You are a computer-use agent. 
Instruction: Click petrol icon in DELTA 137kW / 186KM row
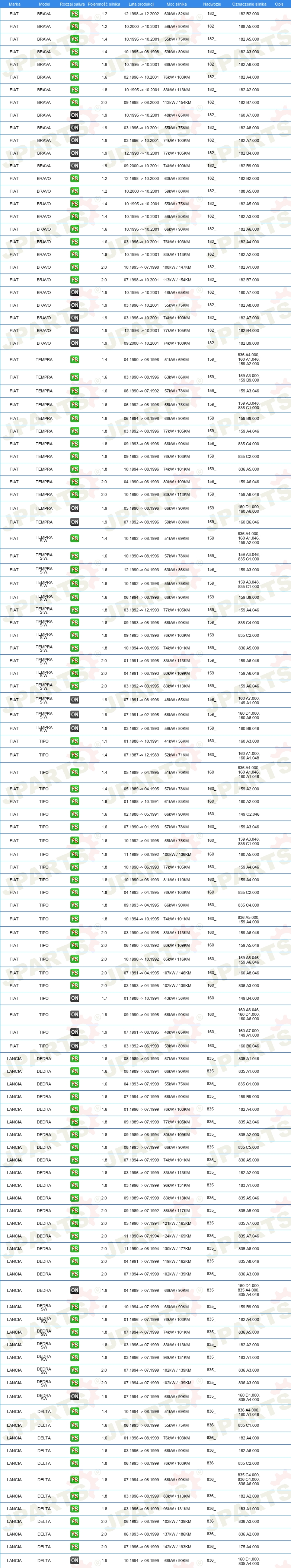[x=74, y=1534]
